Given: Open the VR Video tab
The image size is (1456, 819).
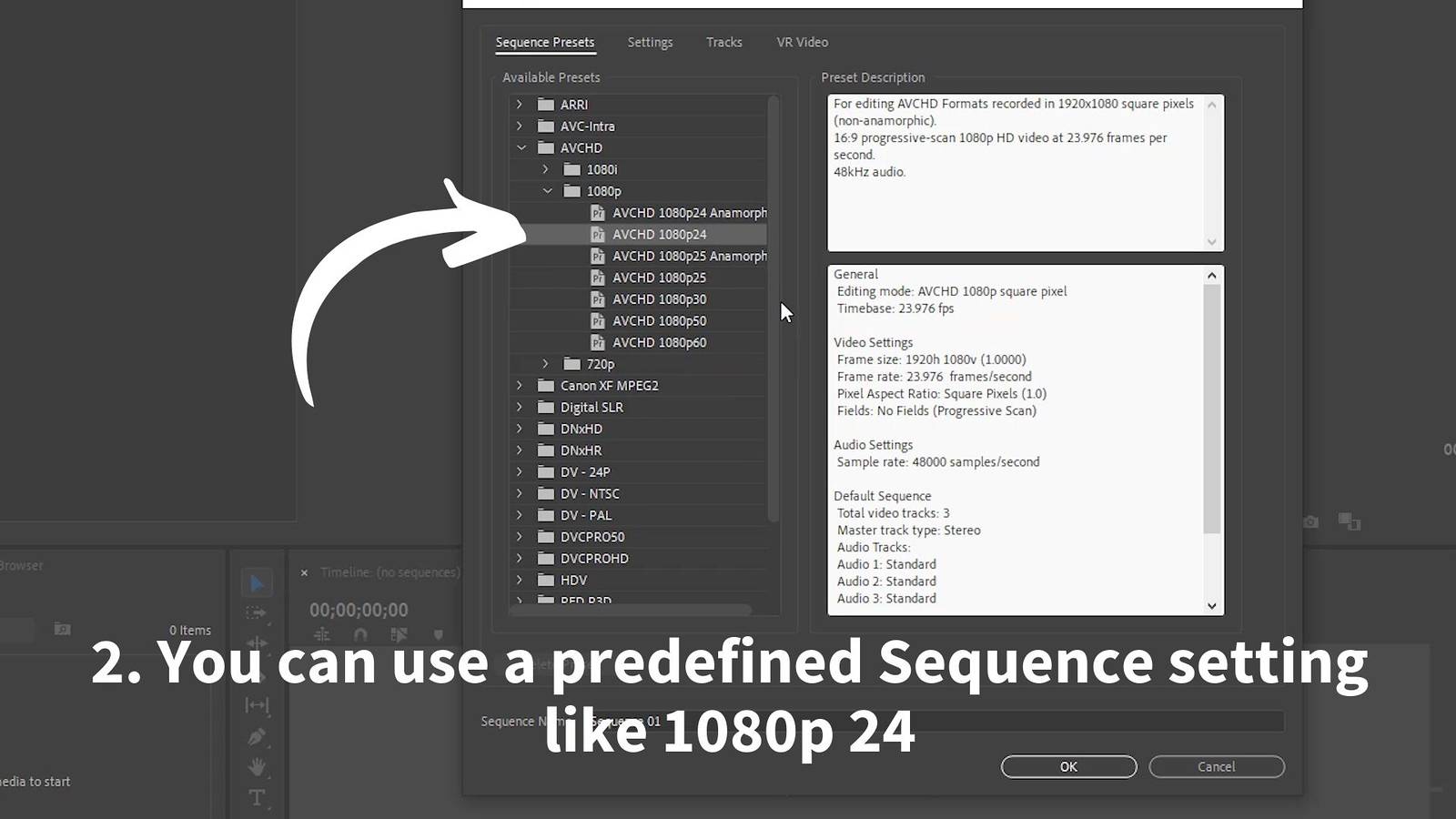Looking at the screenshot, I should (x=803, y=43).
